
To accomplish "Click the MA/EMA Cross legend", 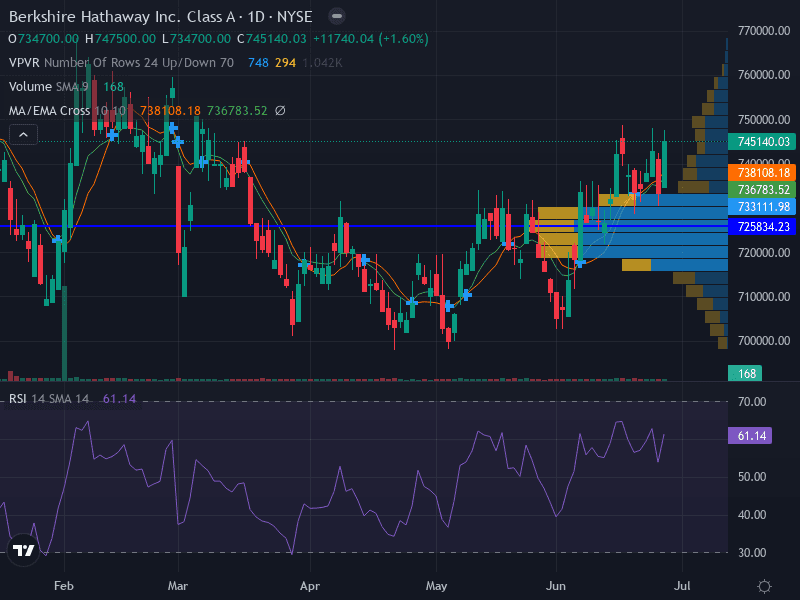I will tap(67, 110).
